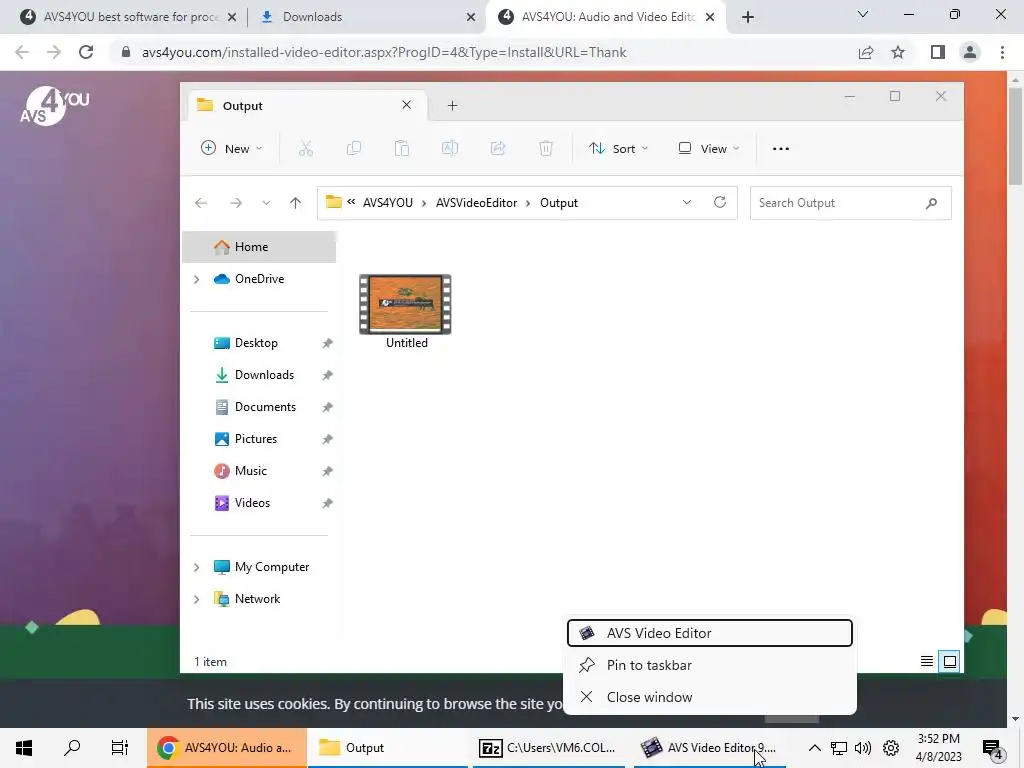The width and height of the screenshot is (1024, 768).
Task: Select the Output tab in Explorer
Action: (307, 106)
